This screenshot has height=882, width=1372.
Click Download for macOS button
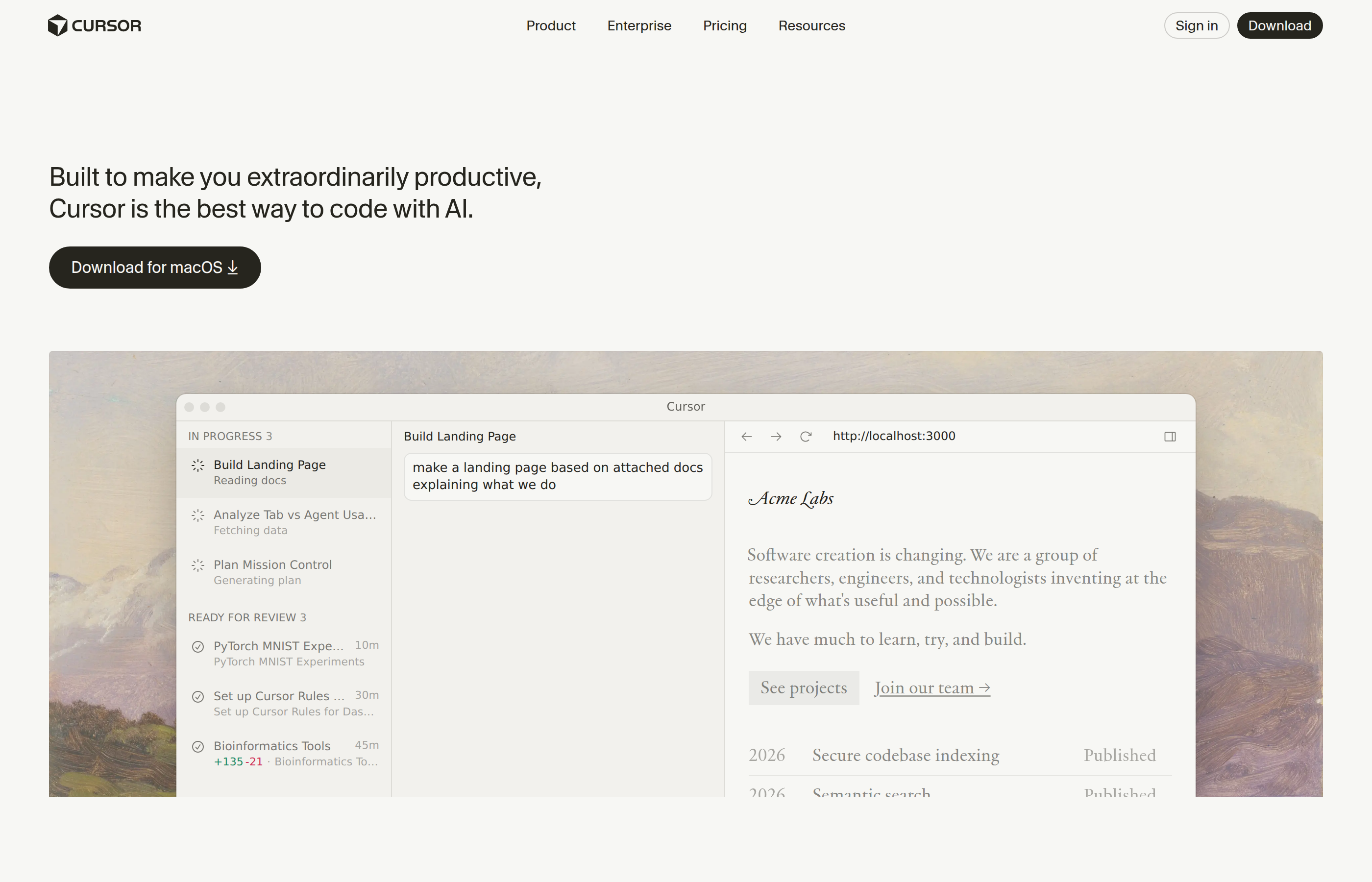click(155, 268)
